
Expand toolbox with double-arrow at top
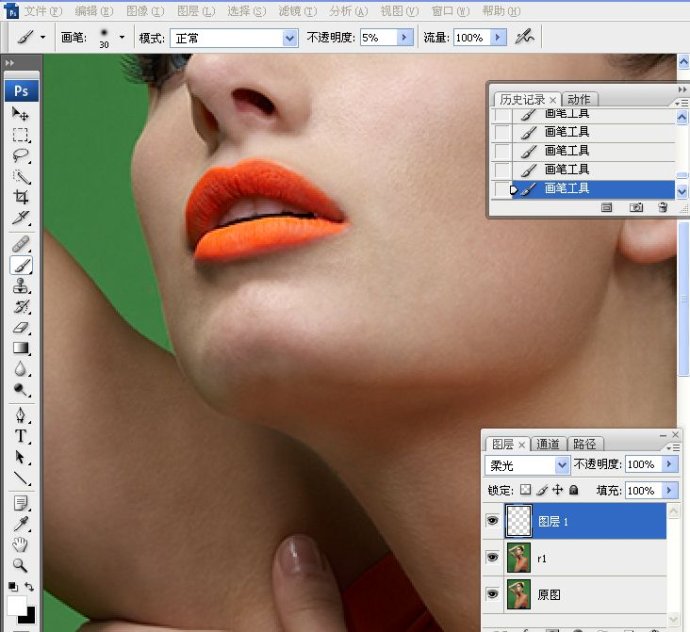coord(10,63)
